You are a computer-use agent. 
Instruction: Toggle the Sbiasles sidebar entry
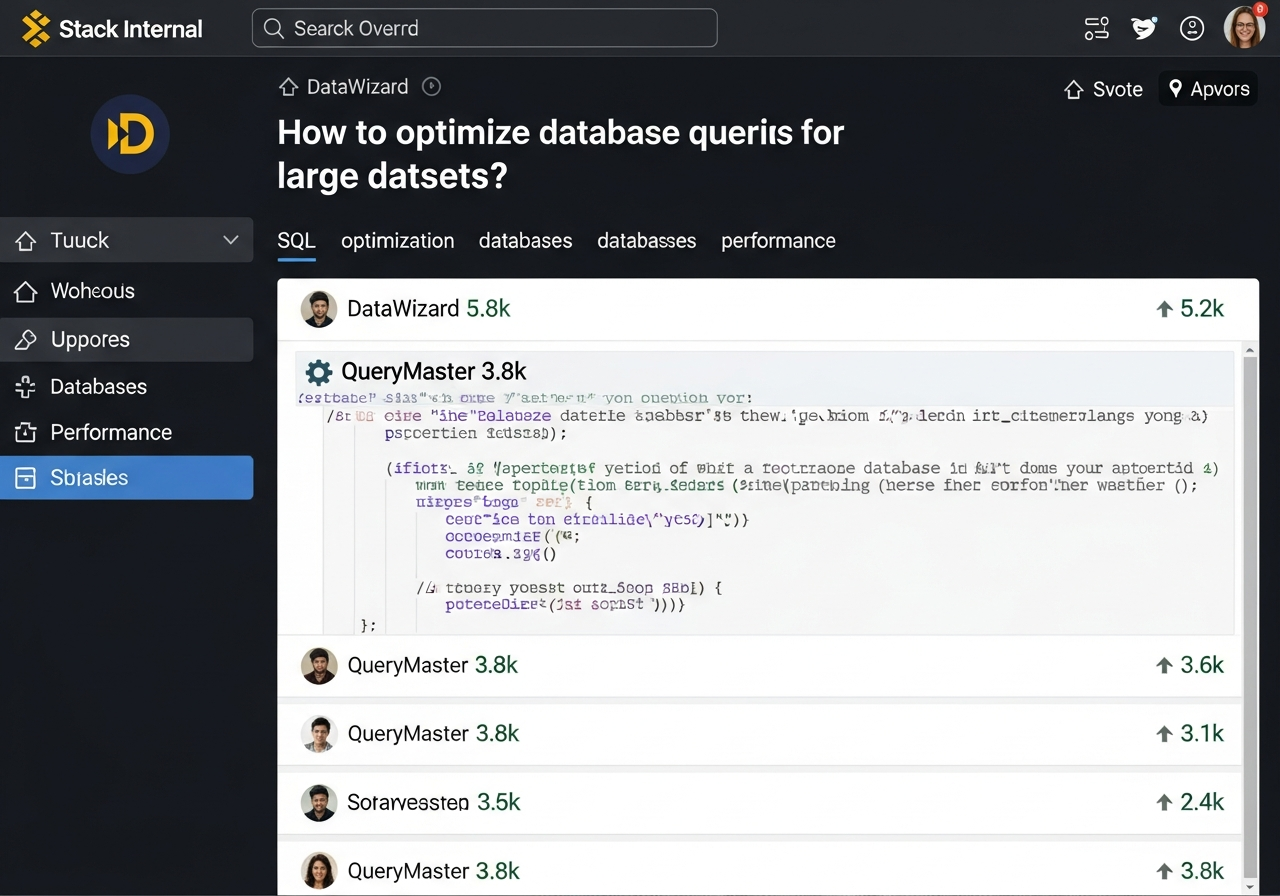[x=128, y=478]
